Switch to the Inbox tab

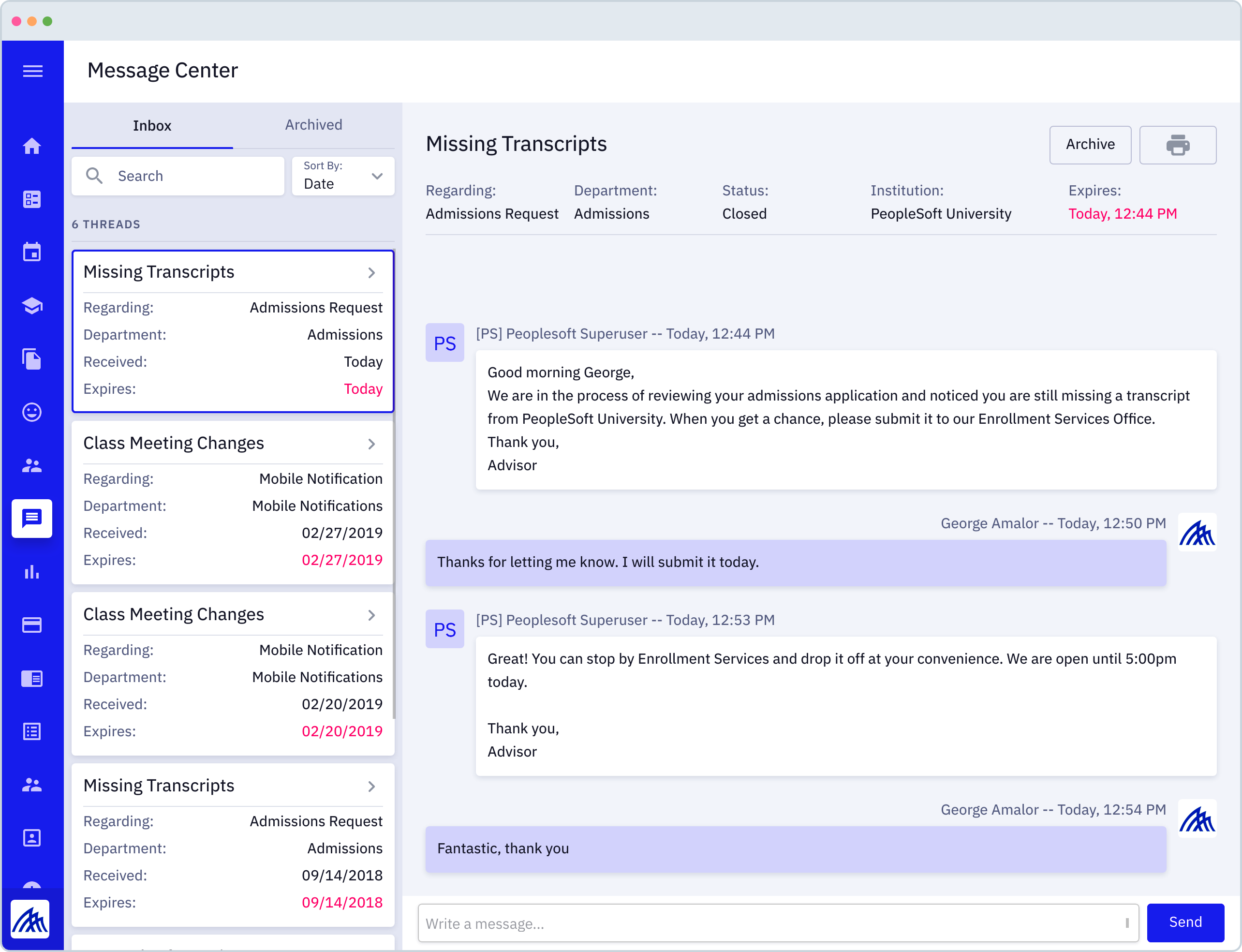coord(152,126)
